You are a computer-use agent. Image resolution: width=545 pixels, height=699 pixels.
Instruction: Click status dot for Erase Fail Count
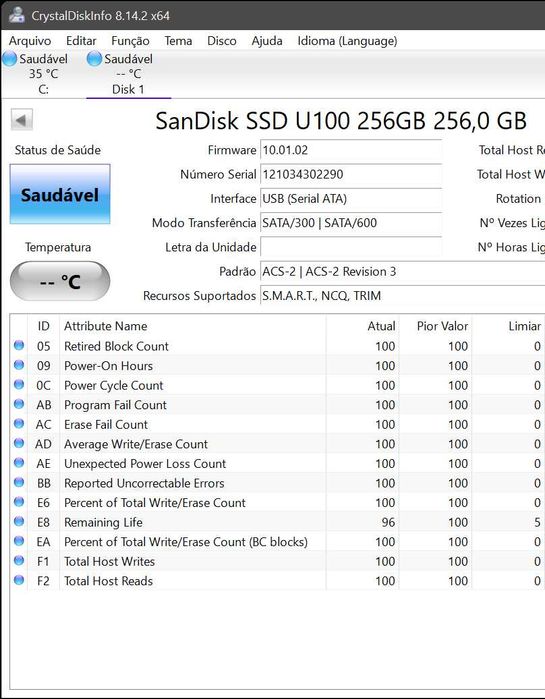tap(19, 424)
